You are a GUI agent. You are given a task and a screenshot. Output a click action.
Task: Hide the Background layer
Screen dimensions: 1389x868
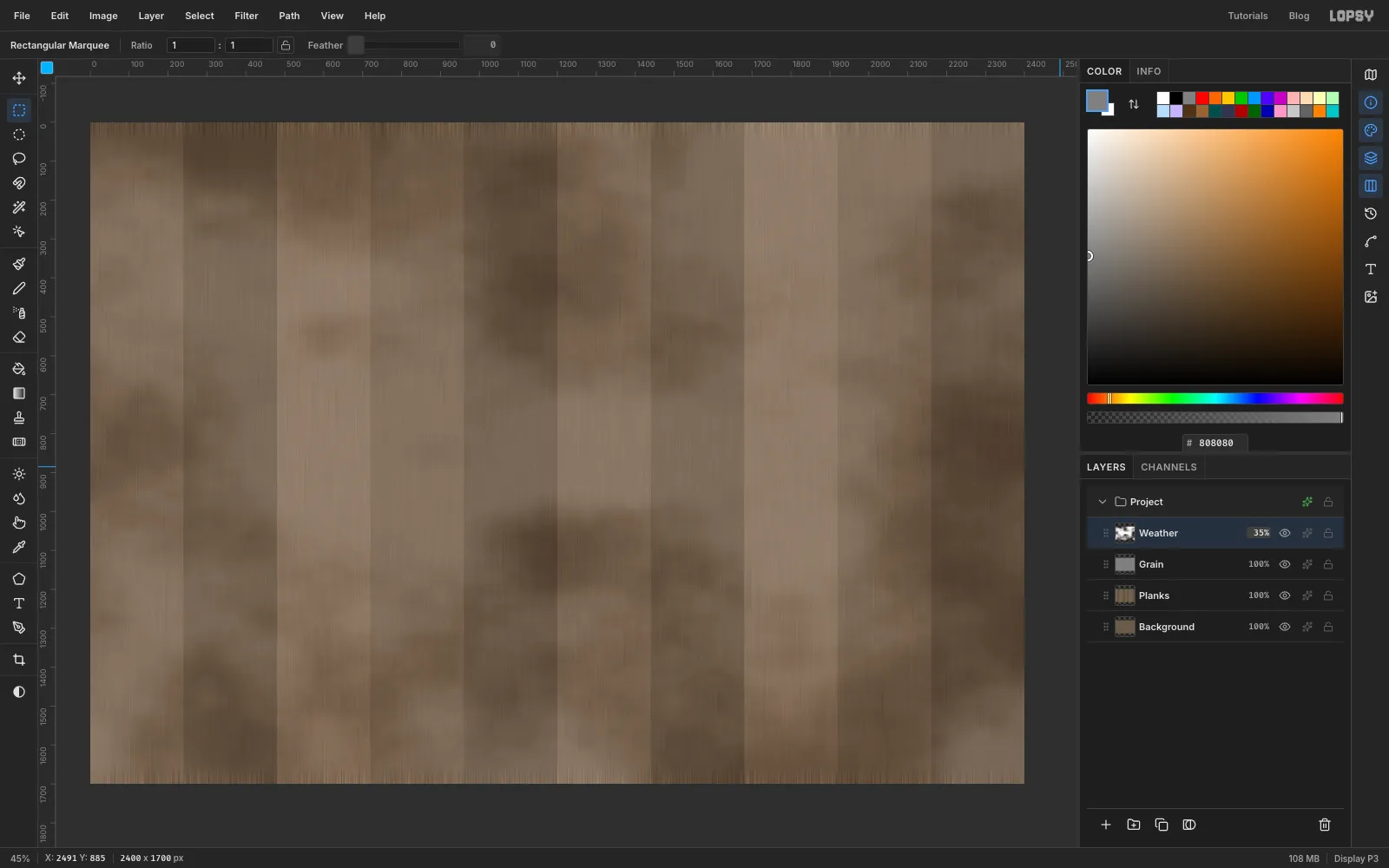coord(1285,627)
